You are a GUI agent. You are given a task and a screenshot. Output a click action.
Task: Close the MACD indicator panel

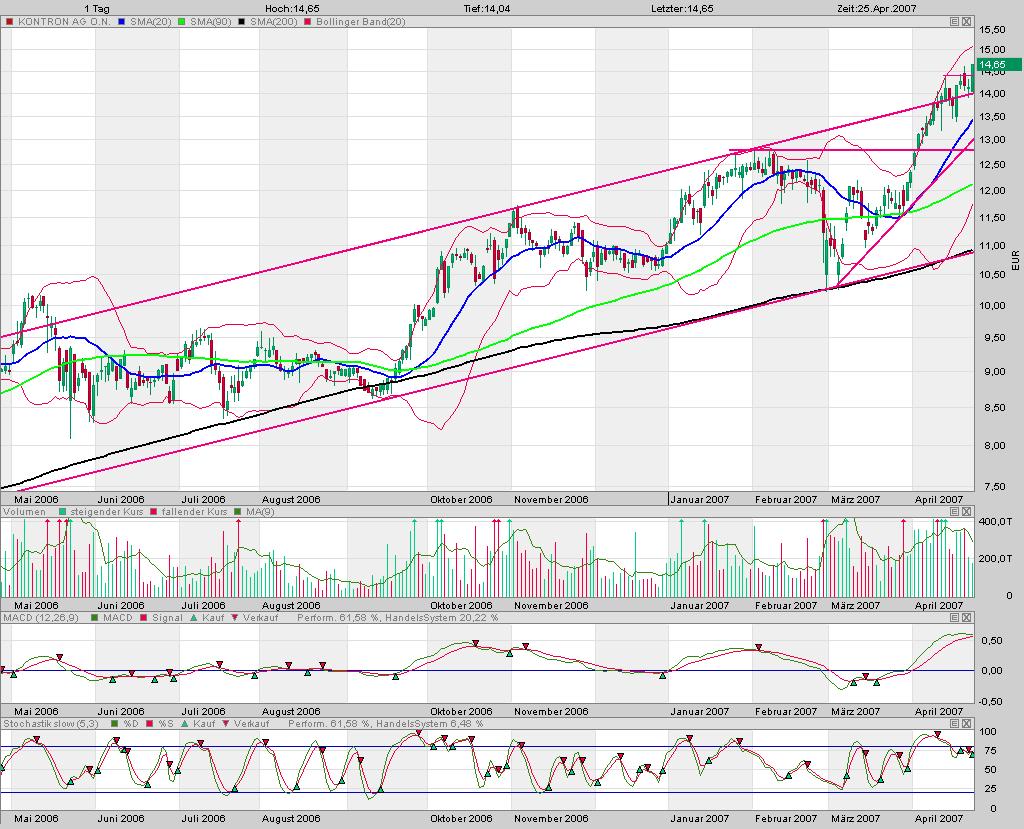coord(966,618)
